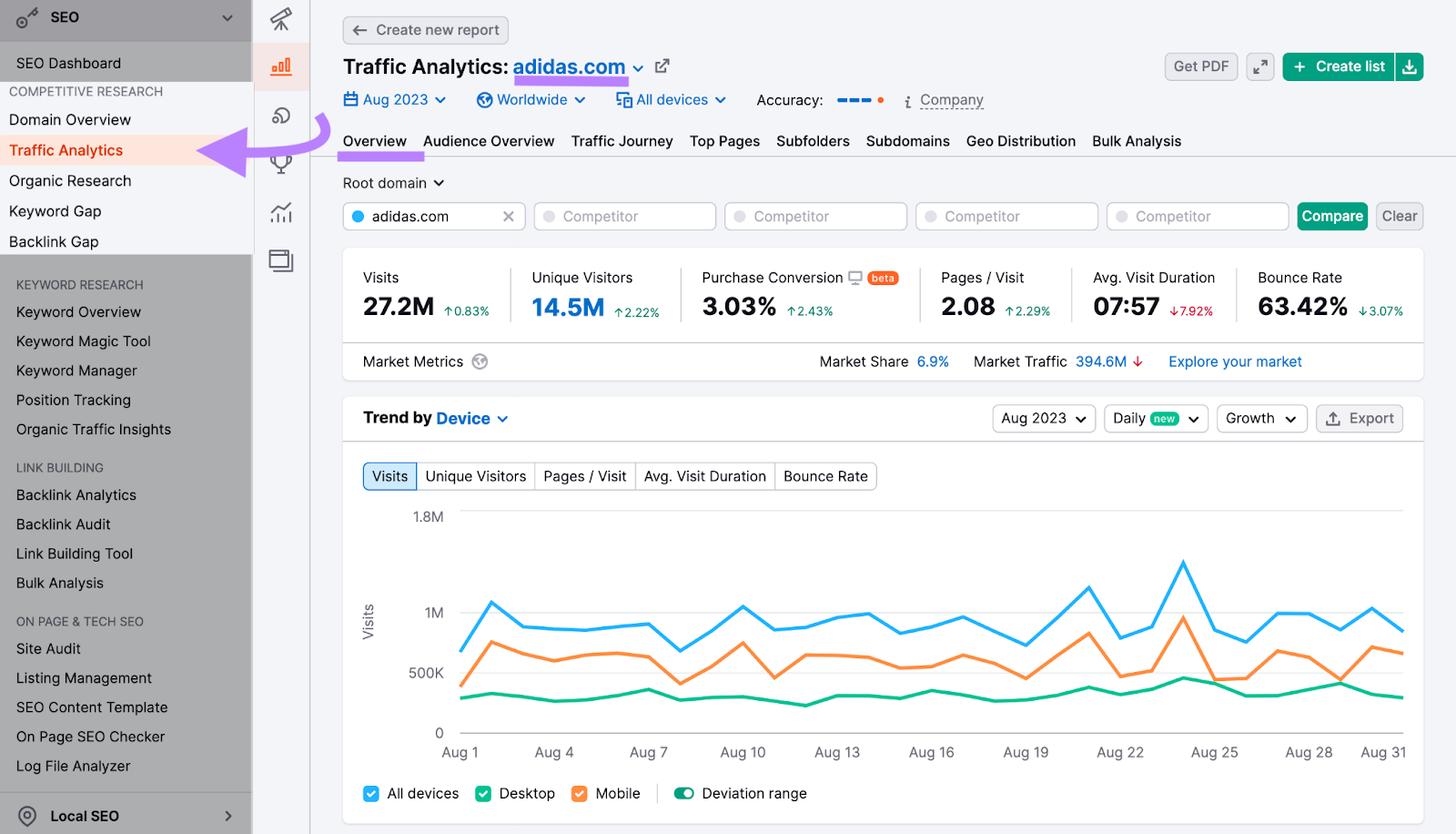Open the Growth dropdown above the chart
1456x834 pixels.
point(1261,418)
